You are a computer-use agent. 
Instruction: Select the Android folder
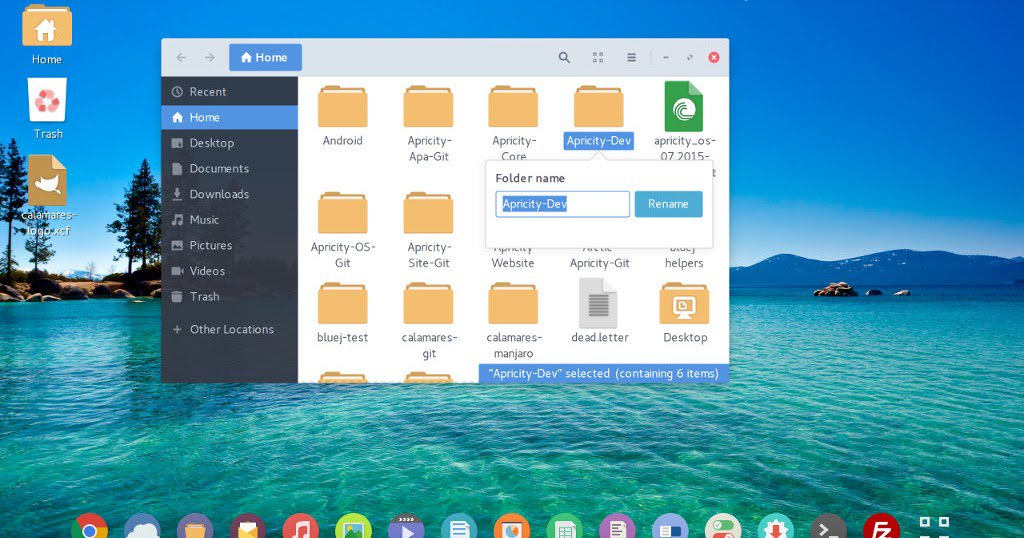(342, 107)
